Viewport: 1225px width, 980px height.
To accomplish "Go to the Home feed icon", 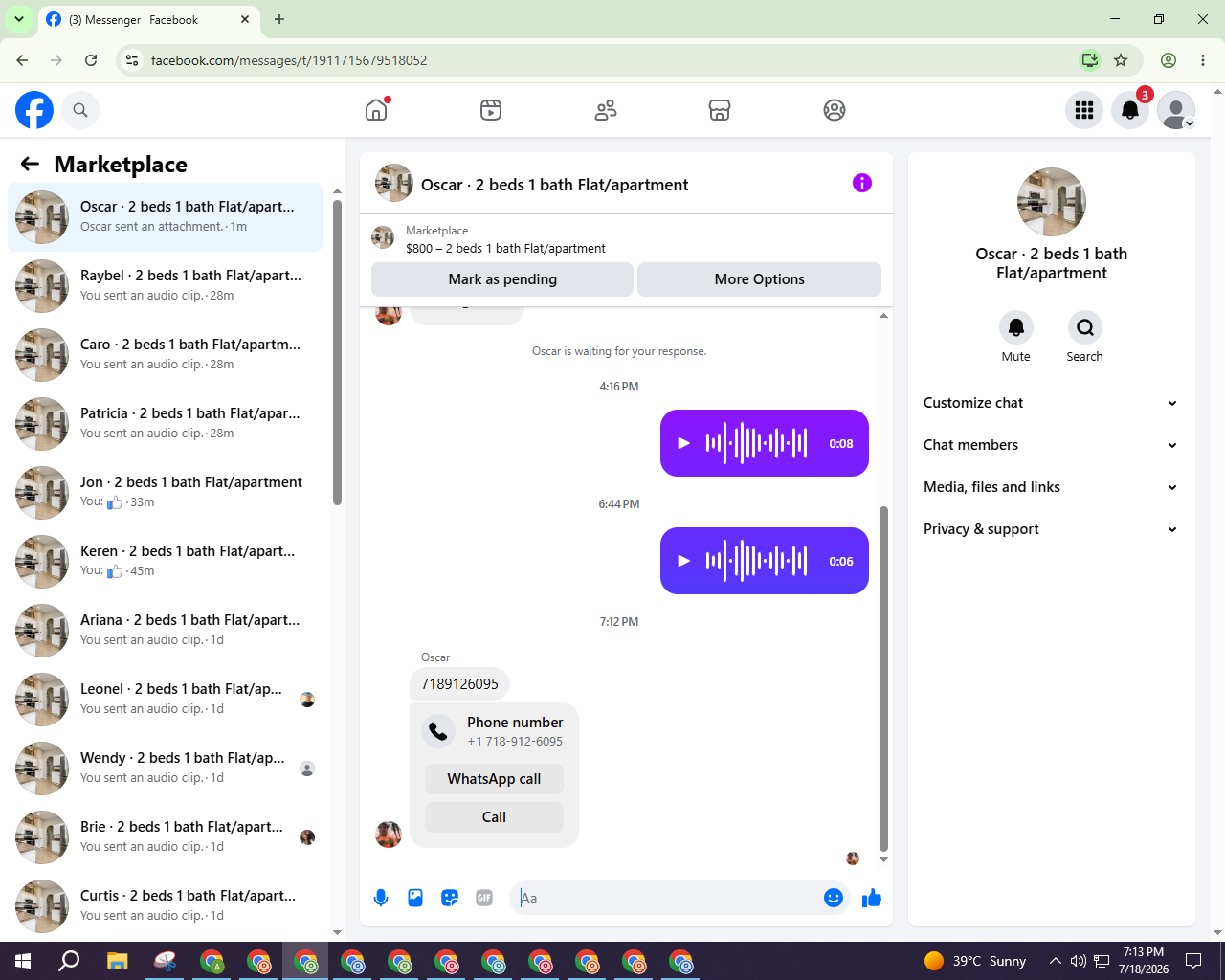I will (376, 110).
